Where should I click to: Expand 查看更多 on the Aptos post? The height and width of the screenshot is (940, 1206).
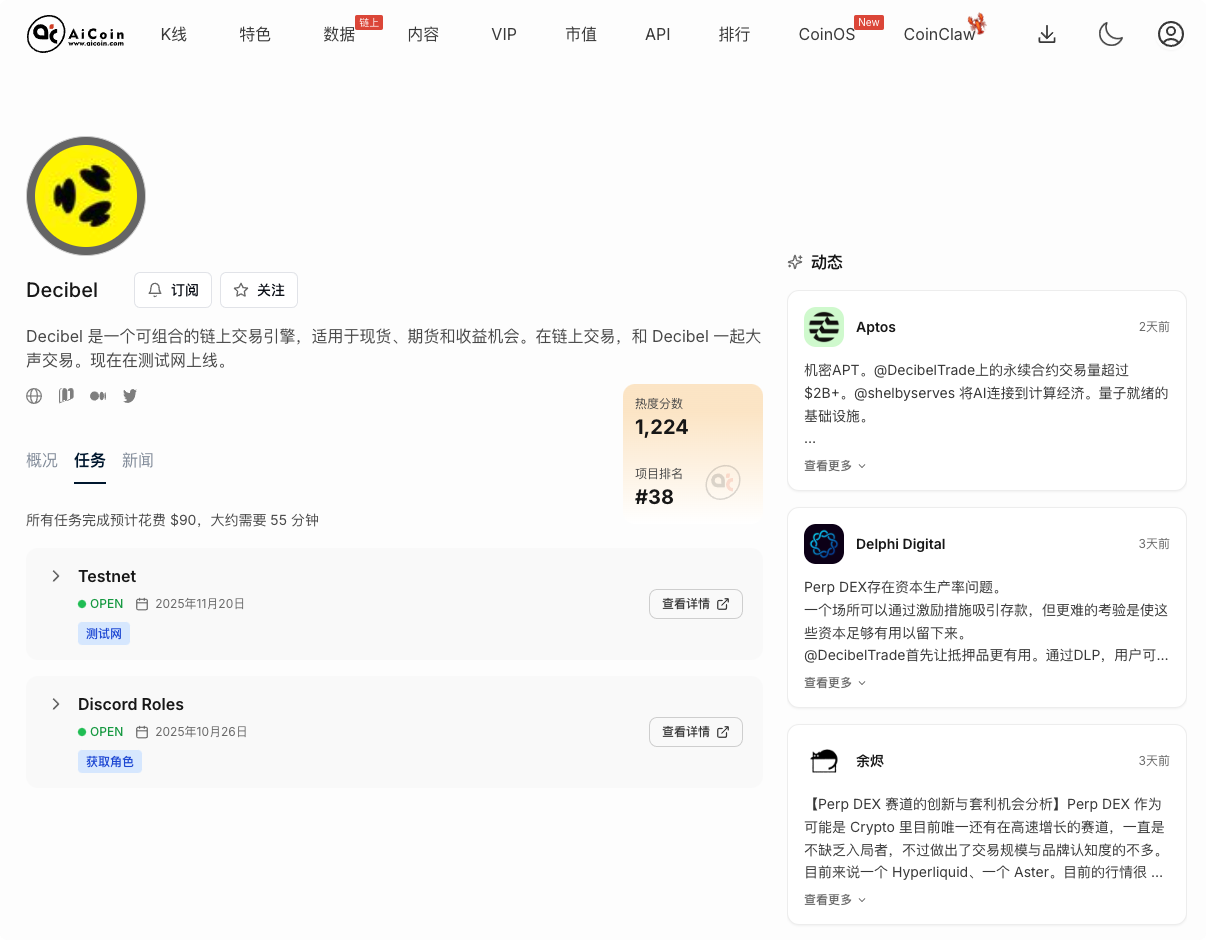835,465
